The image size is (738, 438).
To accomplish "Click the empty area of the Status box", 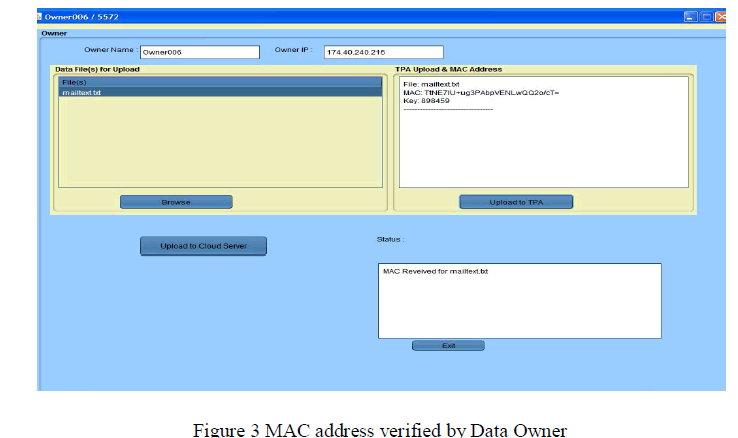I will coord(518,310).
